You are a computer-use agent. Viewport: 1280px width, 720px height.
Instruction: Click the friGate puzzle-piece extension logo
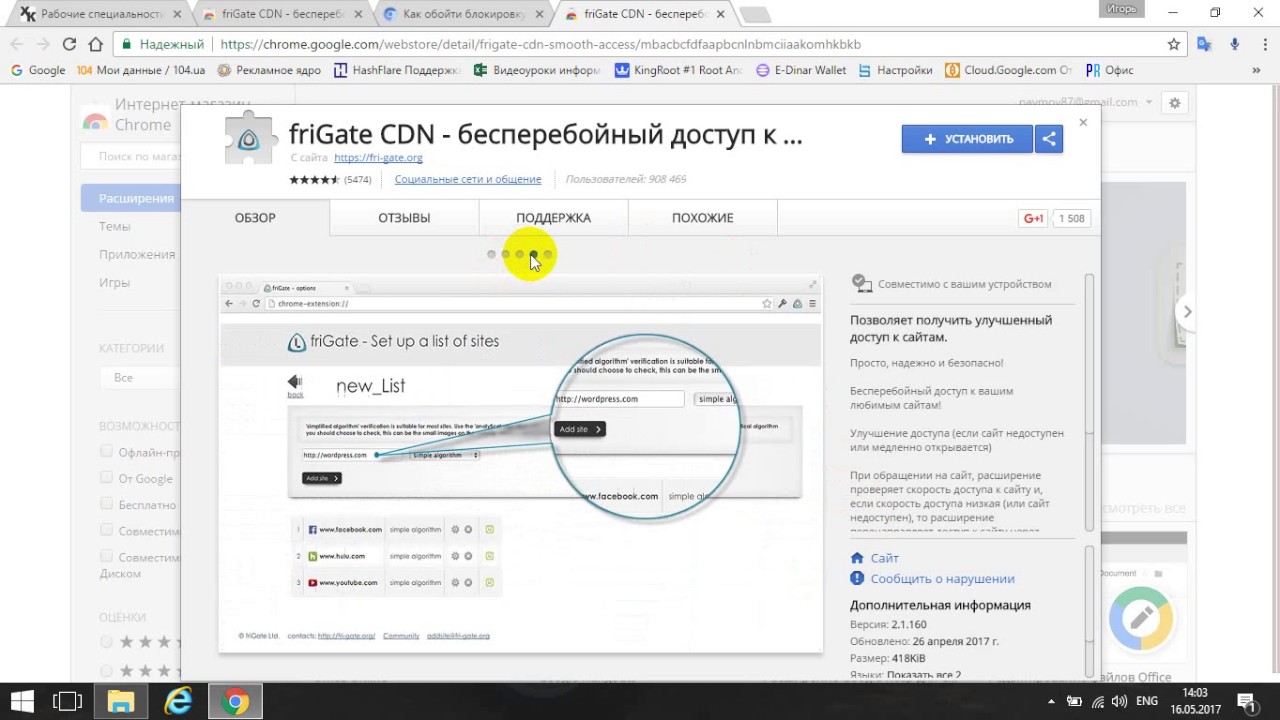(250, 138)
